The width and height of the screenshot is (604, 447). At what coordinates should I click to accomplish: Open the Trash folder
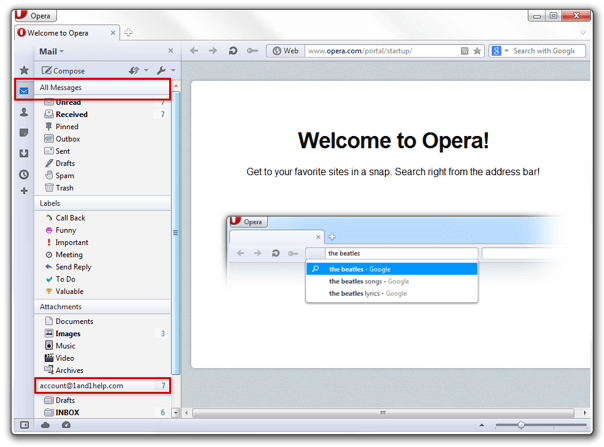[x=102, y=188]
